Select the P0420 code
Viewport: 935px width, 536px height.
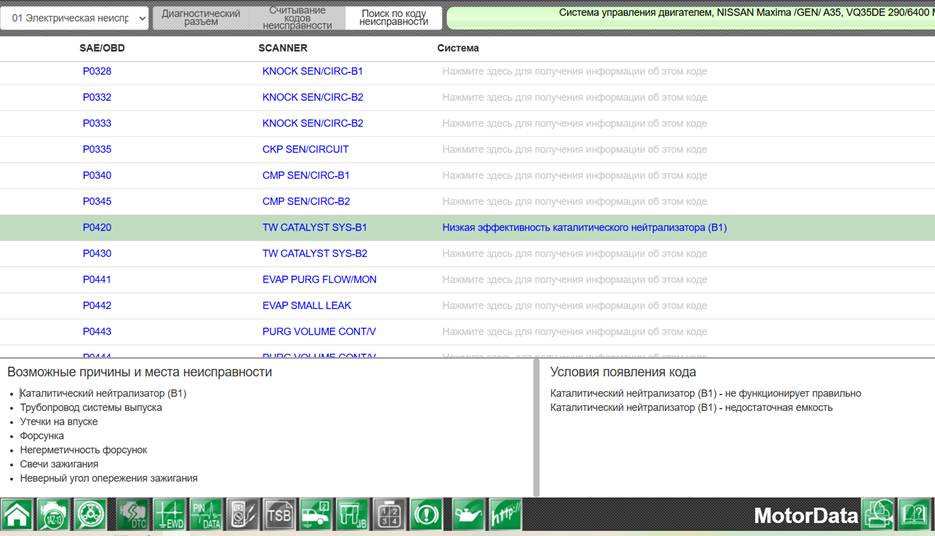[97, 227]
